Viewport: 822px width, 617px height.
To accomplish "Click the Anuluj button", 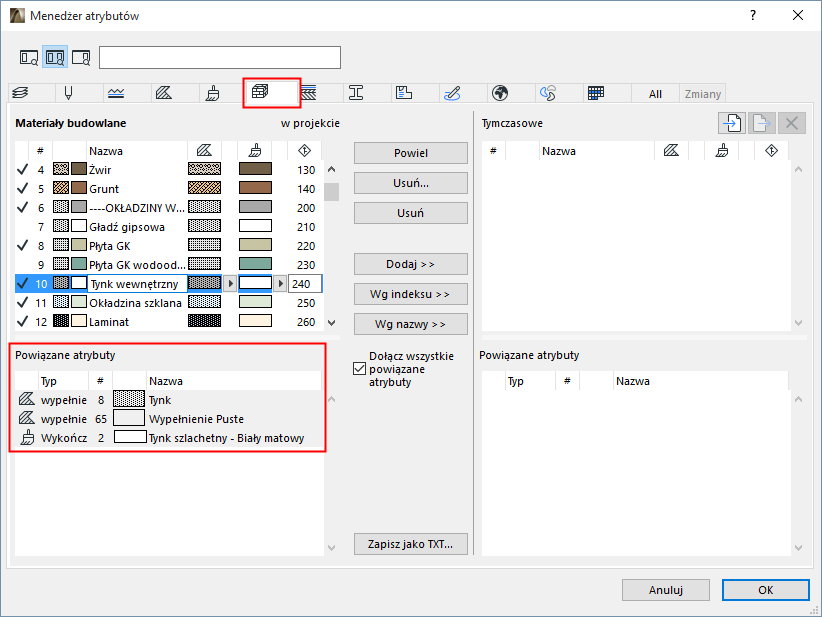I will [x=666, y=590].
